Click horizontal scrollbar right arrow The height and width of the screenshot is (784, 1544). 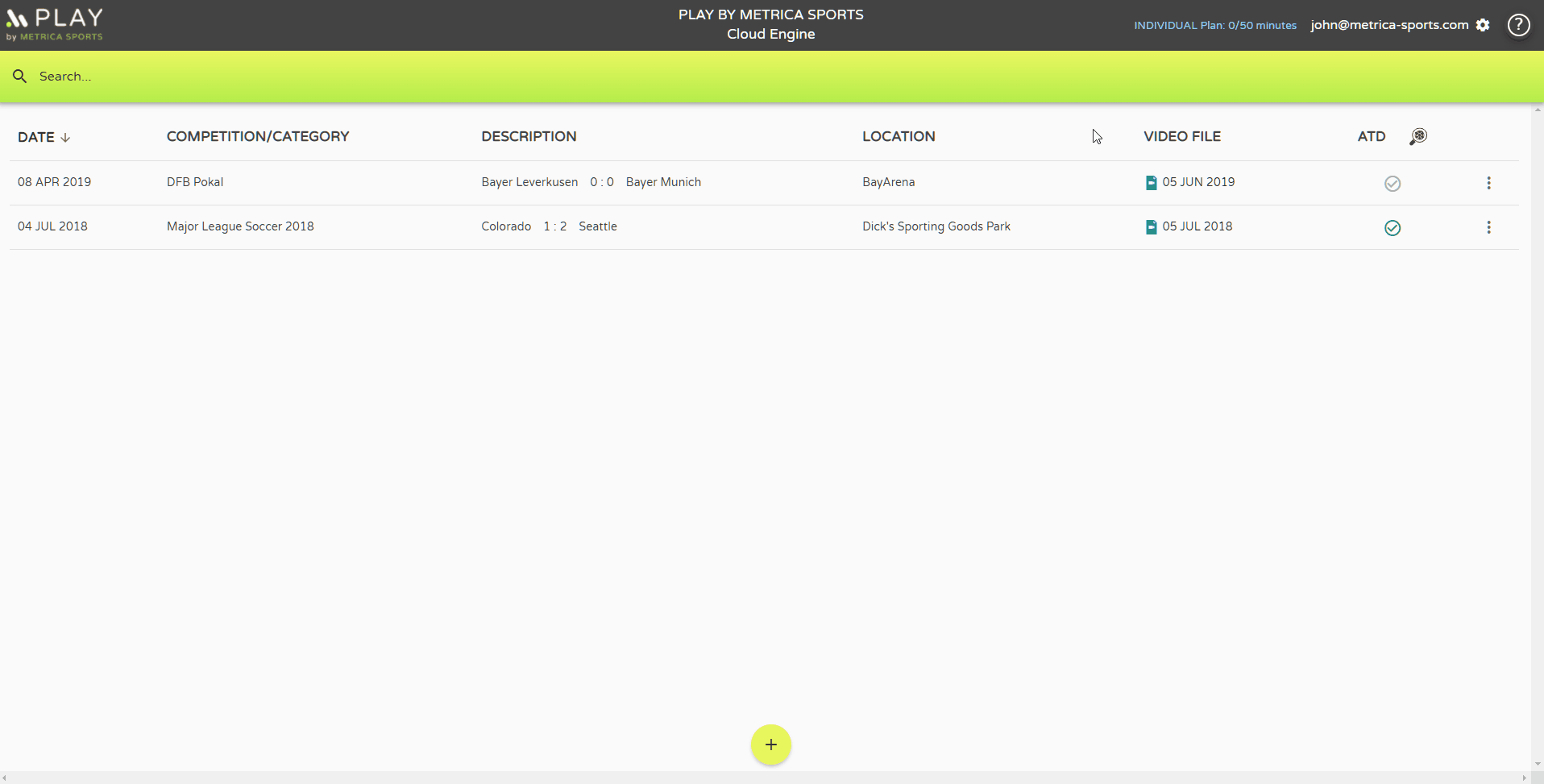[x=1524, y=778]
